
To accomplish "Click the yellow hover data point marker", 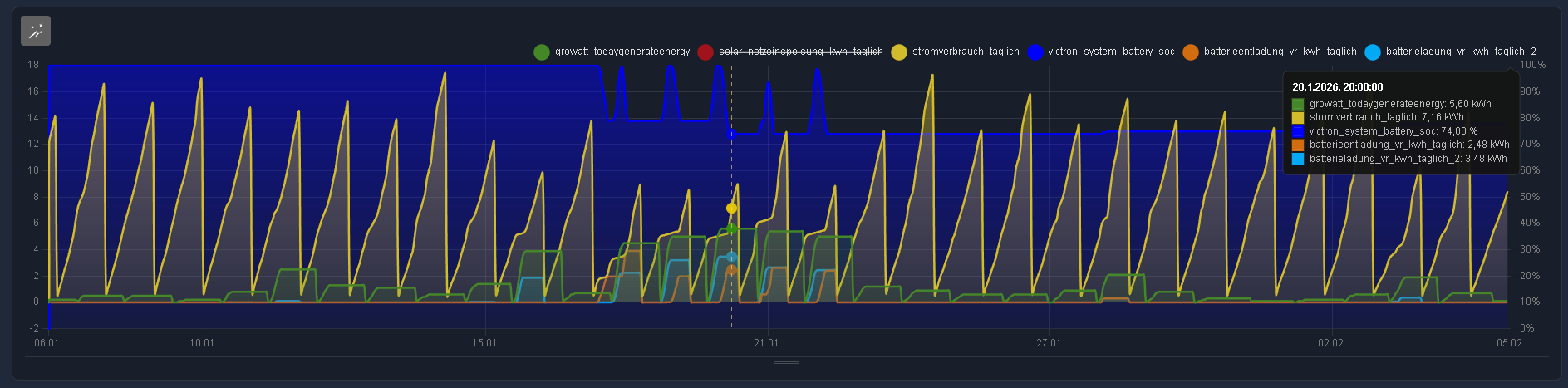I will tap(731, 208).
